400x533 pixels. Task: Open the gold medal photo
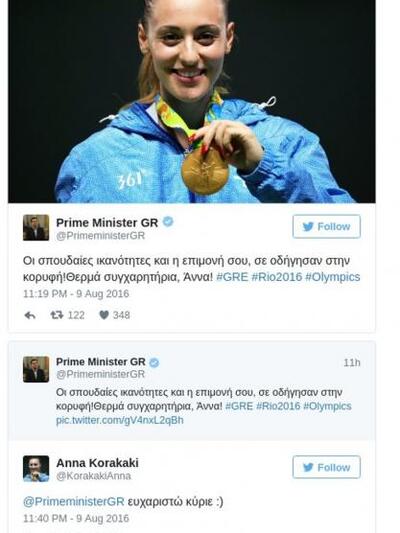(x=192, y=101)
